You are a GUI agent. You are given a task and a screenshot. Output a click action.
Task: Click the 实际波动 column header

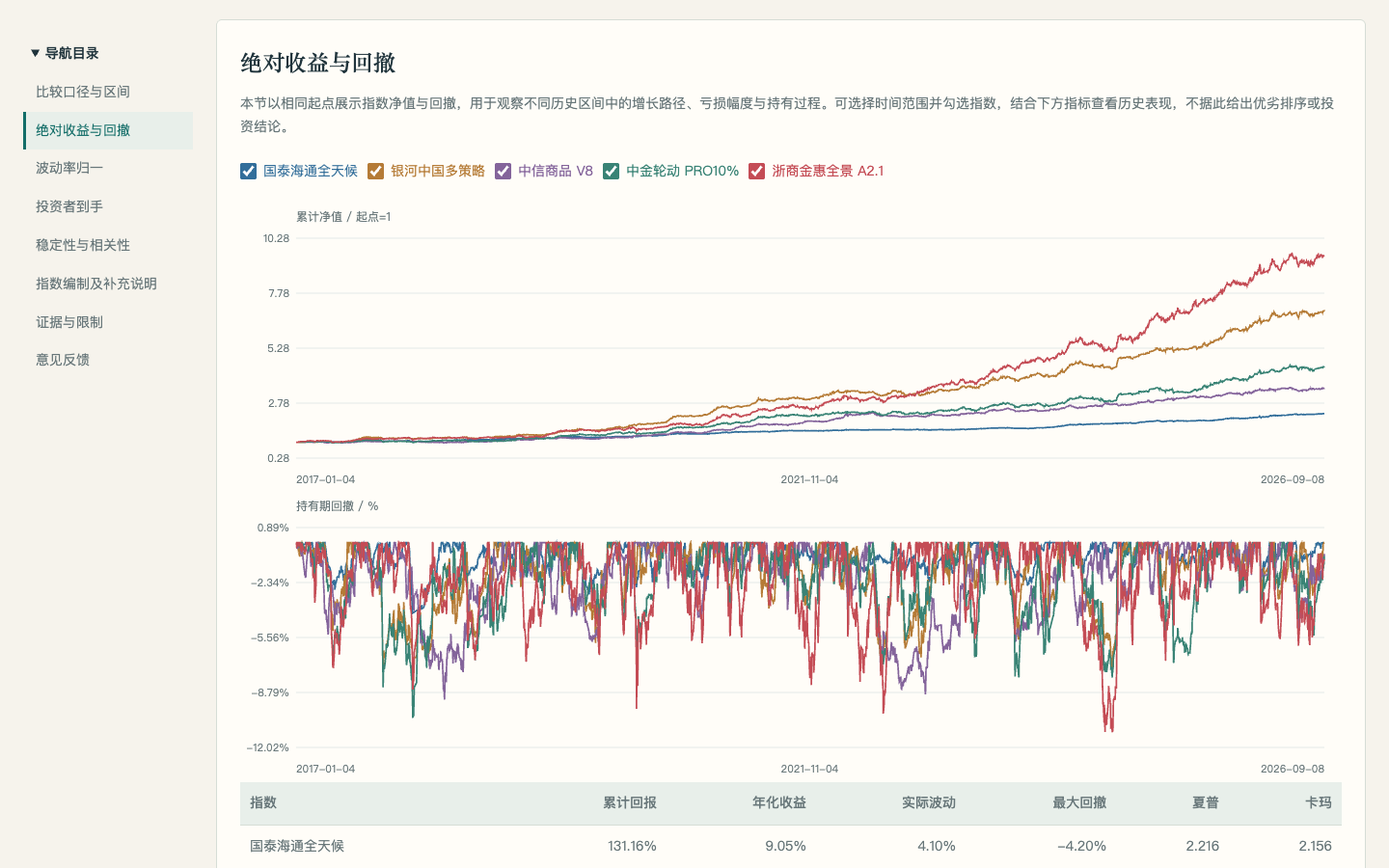[929, 802]
